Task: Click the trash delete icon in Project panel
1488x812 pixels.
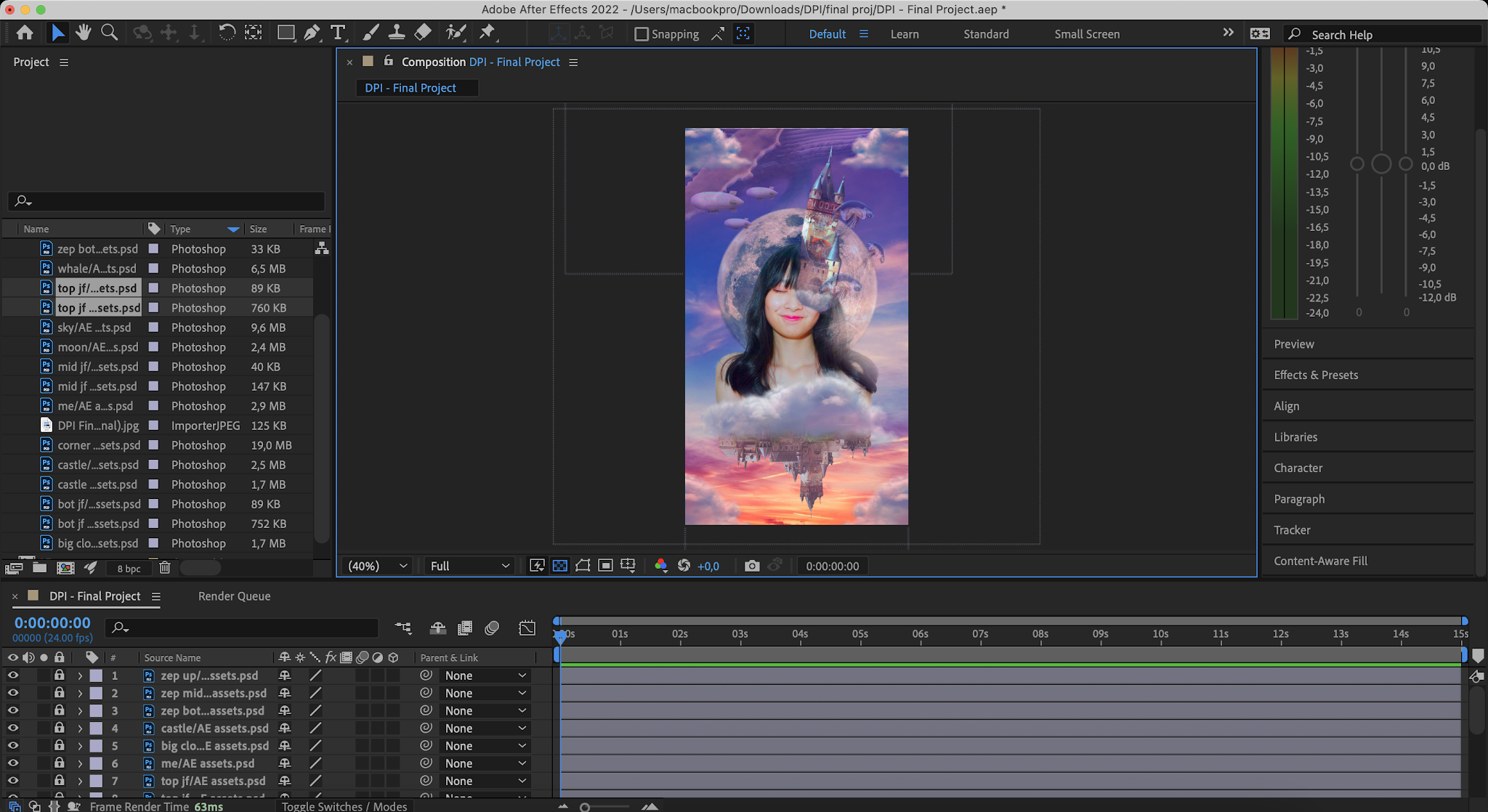Action: (x=165, y=568)
